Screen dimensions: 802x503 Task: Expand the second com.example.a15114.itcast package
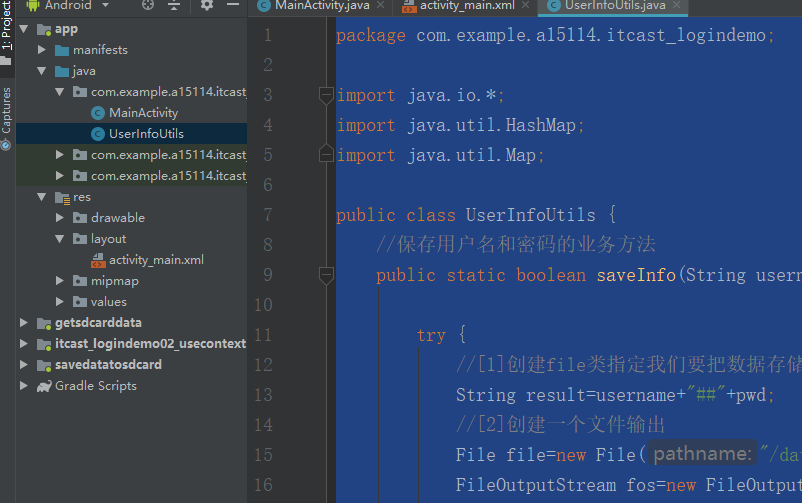coord(60,155)
